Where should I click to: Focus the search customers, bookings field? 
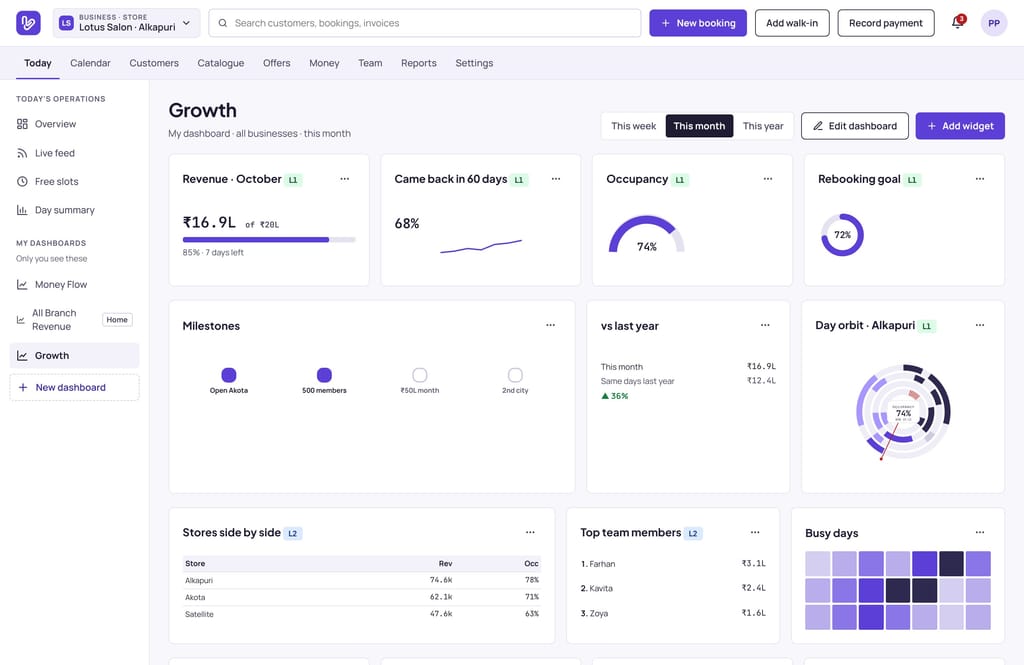424,23
